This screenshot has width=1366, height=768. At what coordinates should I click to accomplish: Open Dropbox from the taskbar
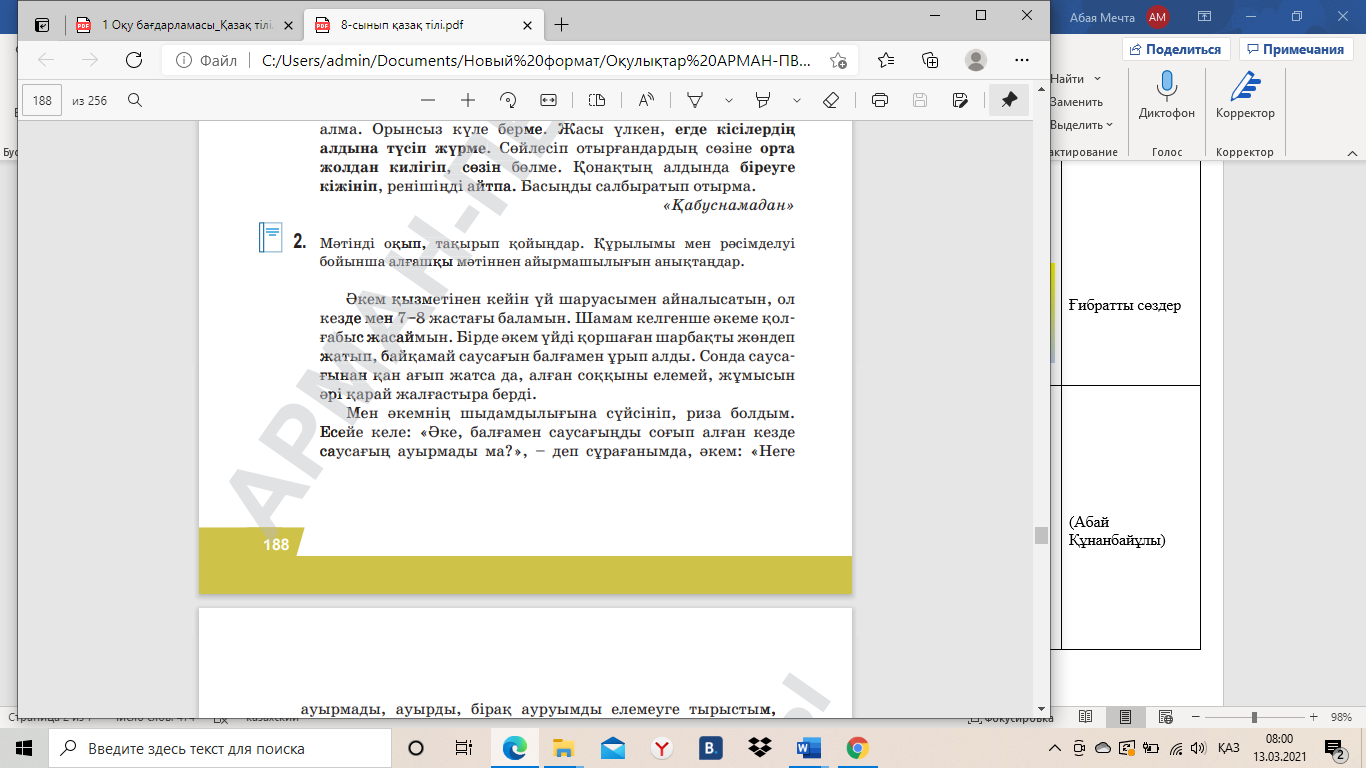pos(760,748)
